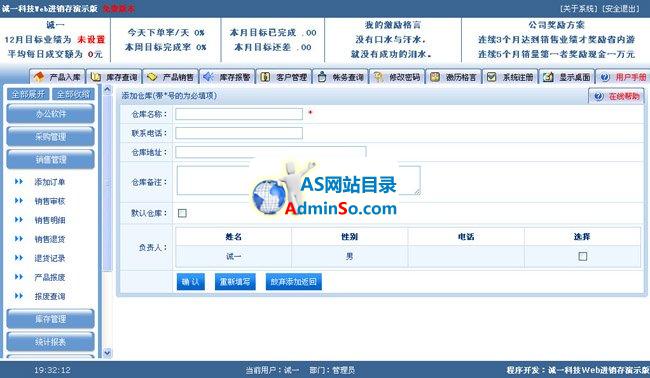Collapse the 销售管理 sidebar section
This screenshot has width=650, height=378.
51,159
